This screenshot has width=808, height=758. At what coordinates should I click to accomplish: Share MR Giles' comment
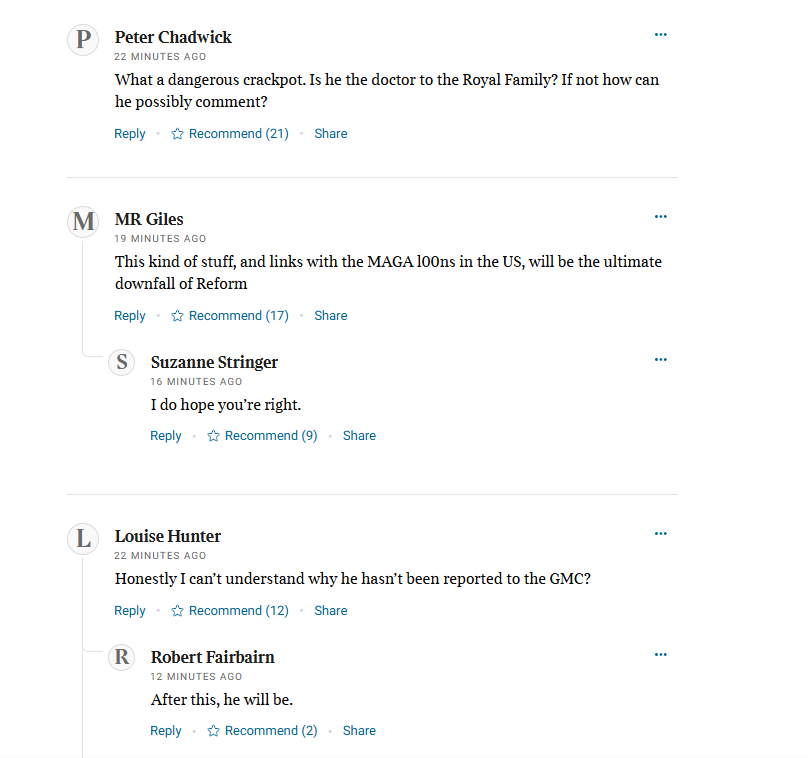pyautogui.click(x=331, y=316)
